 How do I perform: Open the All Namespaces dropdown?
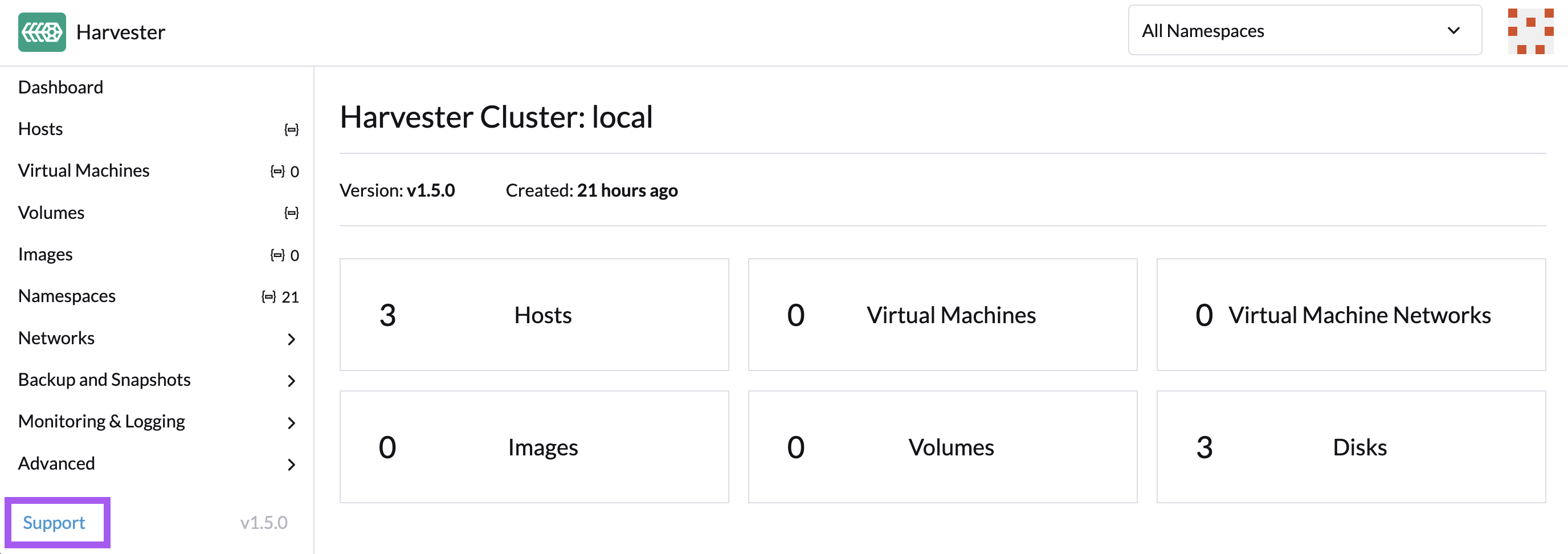(1304, 30)
